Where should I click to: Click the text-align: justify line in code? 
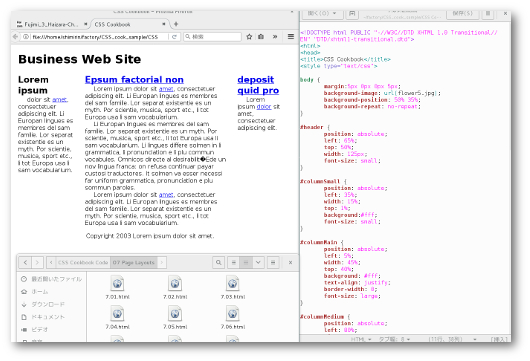pyautogui.click(x=357, y=283)
